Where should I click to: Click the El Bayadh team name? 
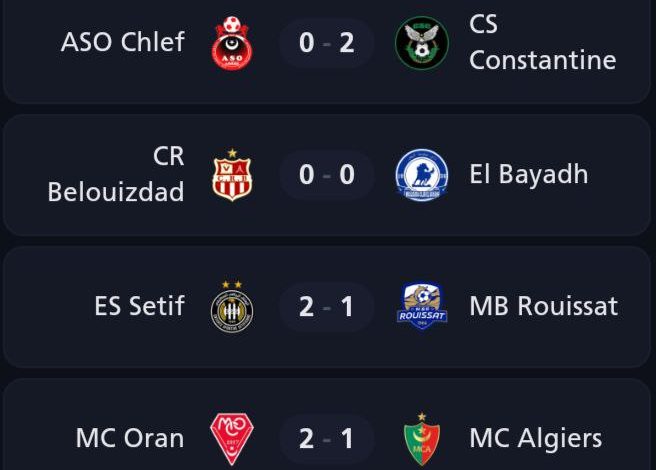528,175
